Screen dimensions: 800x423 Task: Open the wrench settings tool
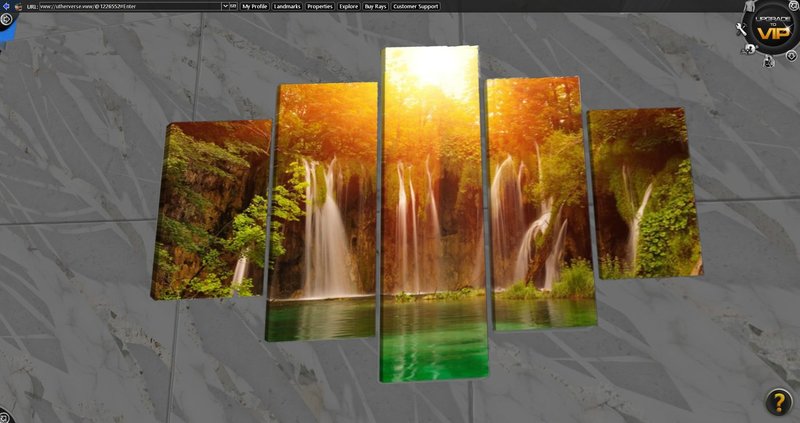click(x=741, y=29)
